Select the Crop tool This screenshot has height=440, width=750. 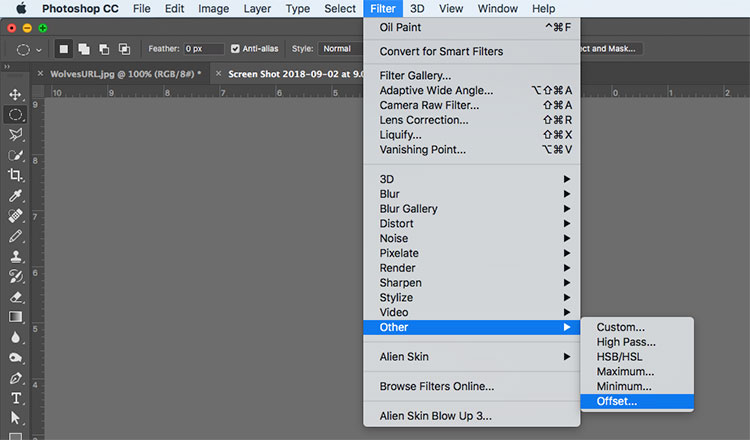click(15, 175)
